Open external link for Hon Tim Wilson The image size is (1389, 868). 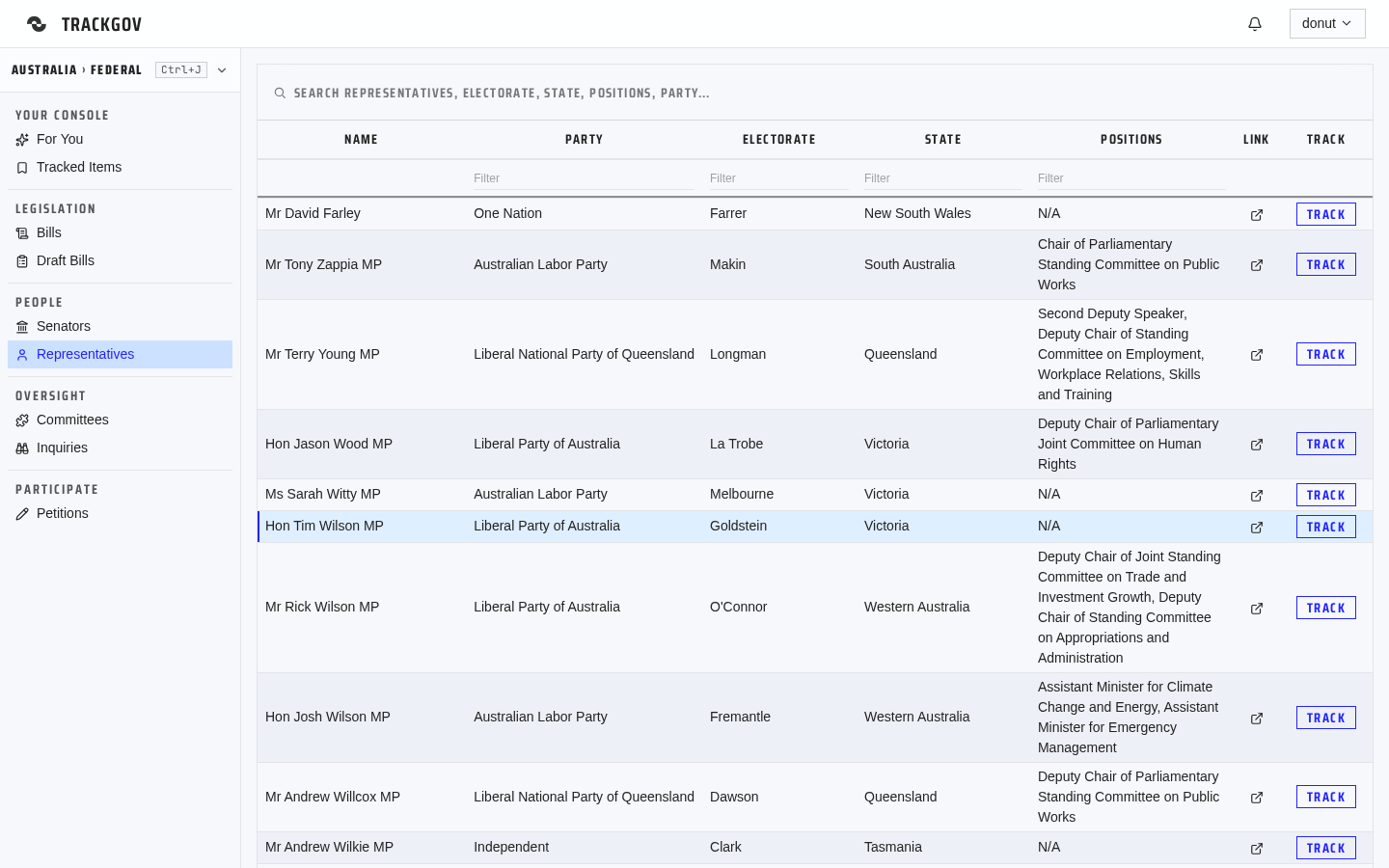1257,528
